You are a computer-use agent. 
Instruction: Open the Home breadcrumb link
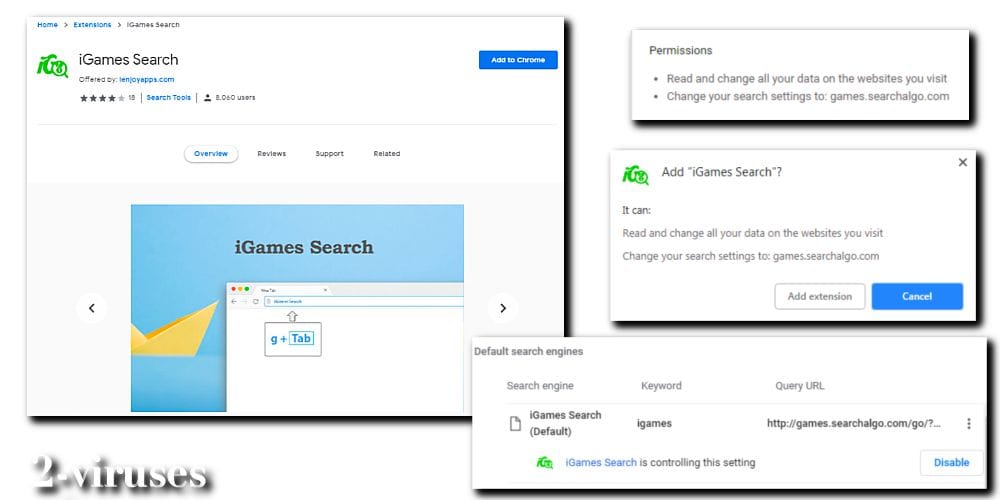pyautogui.click(x=47, y=25)
